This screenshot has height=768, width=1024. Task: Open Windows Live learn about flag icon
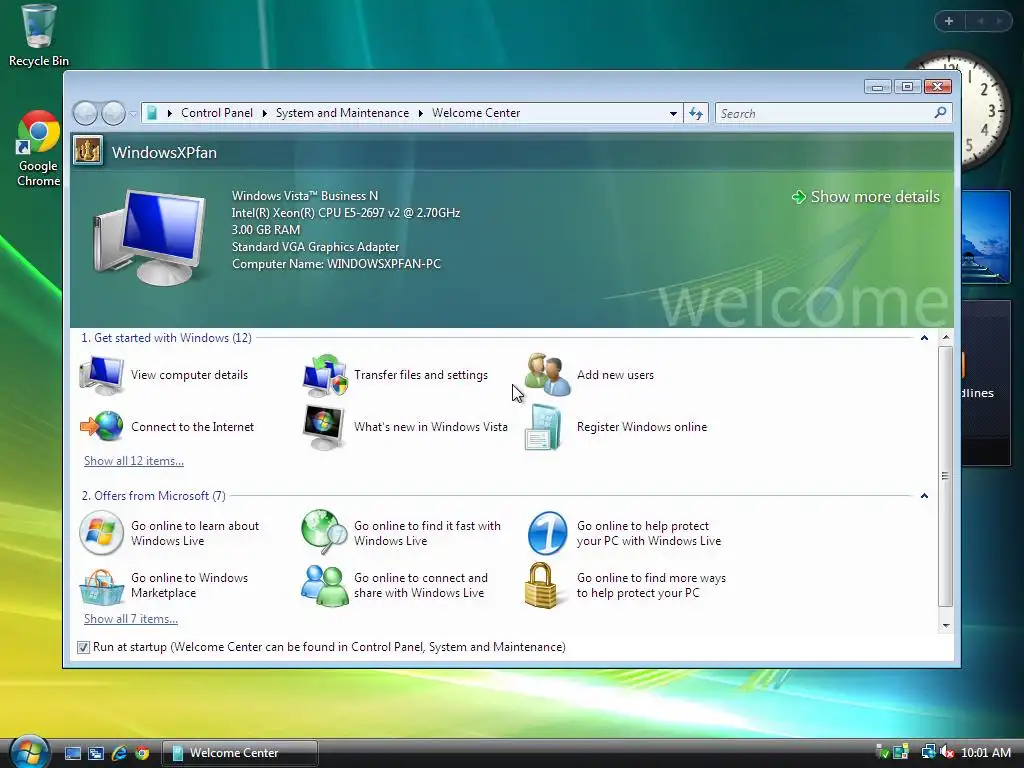101,533
